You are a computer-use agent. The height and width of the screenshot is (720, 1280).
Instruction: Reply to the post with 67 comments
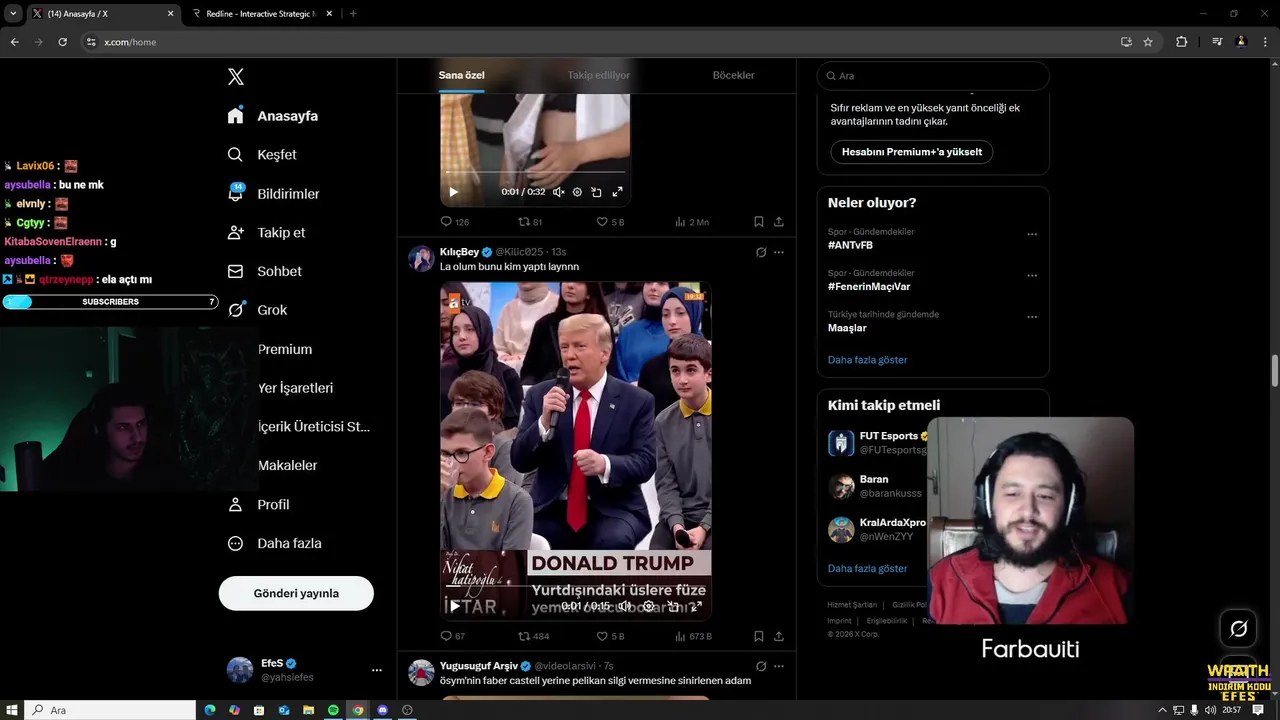[453, 636]
